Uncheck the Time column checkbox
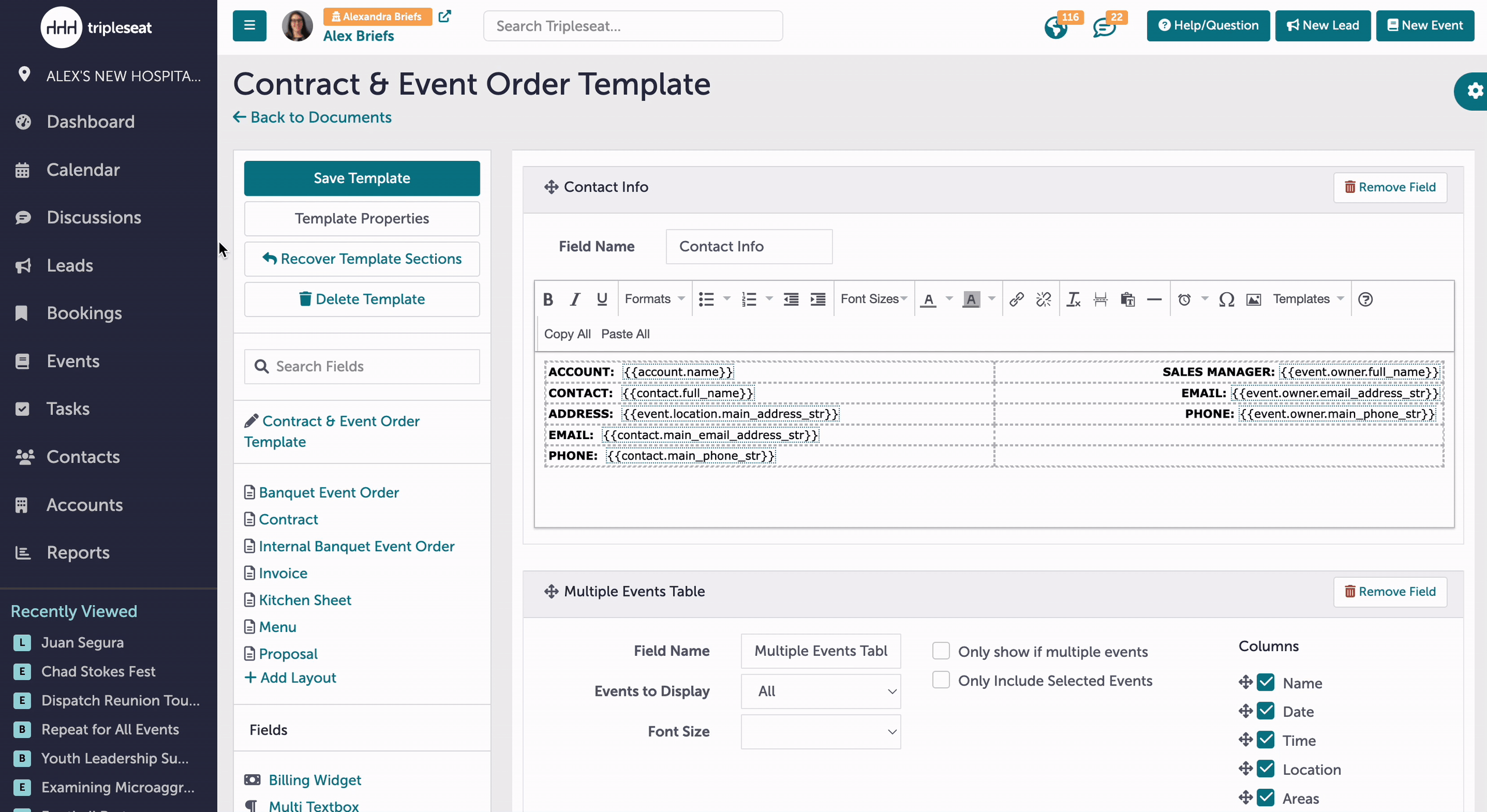This screenshot has width=1487, height=812. click(x=1266, y=740)
